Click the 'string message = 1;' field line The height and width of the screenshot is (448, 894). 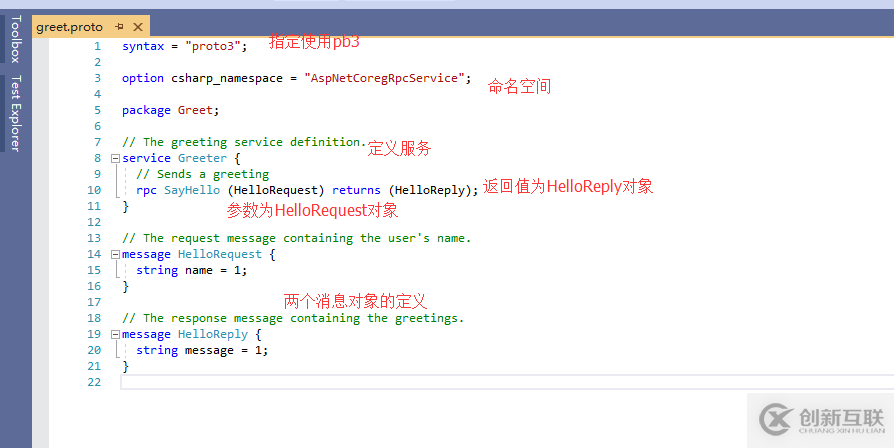[202, 350]
